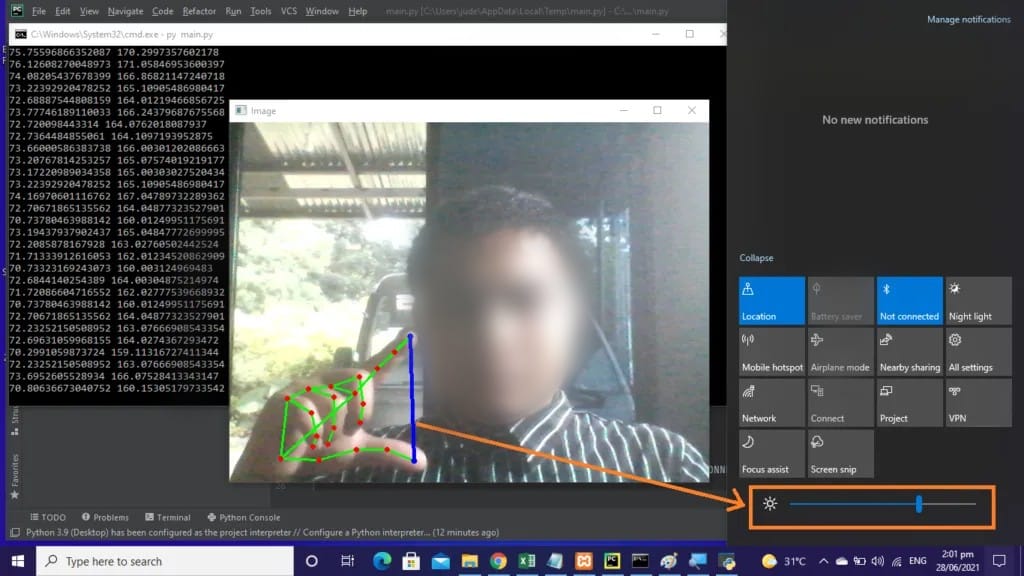Toggle the Location quick action
Viewport: 1024px width, 576px height.
(x=771, y=300)
